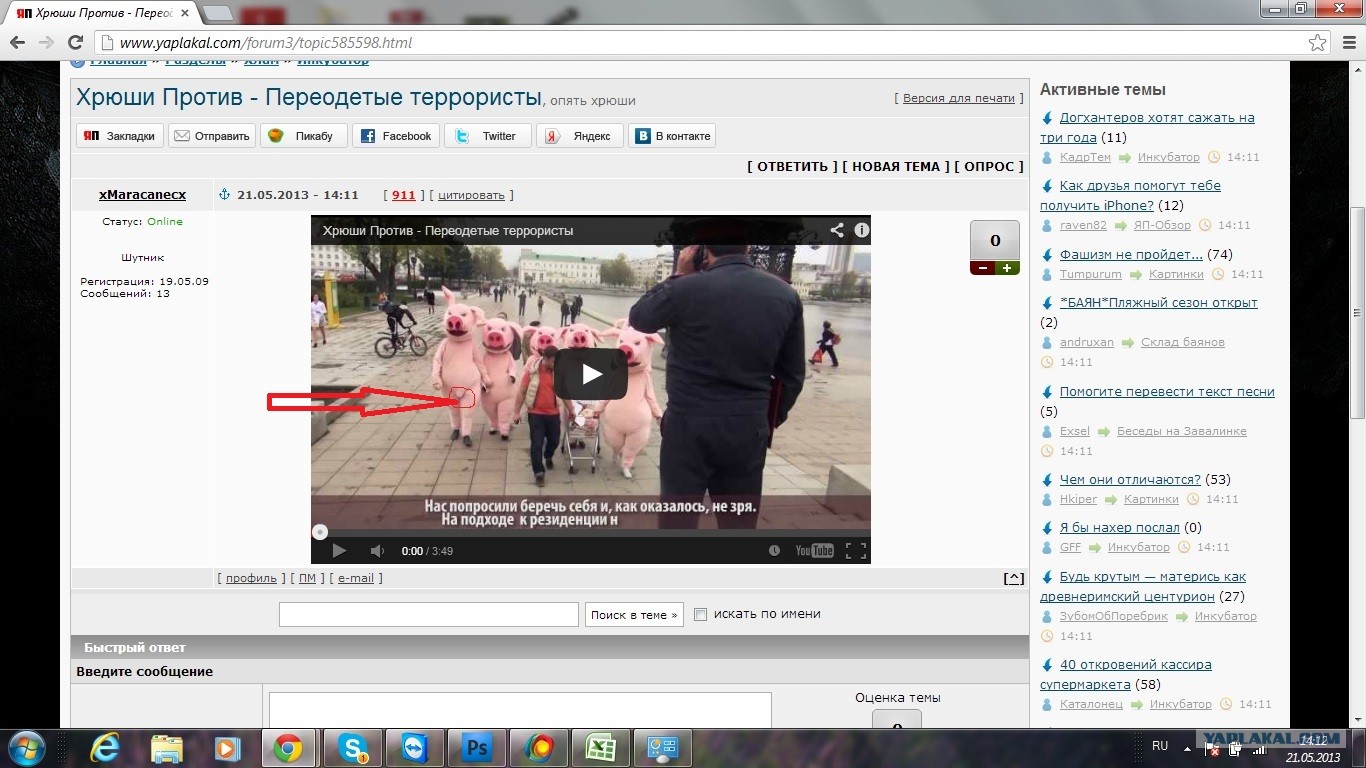This screenshot has width=1366, height=768.
Task: Click the e-mail link below the post
Action: click(356, 578)
